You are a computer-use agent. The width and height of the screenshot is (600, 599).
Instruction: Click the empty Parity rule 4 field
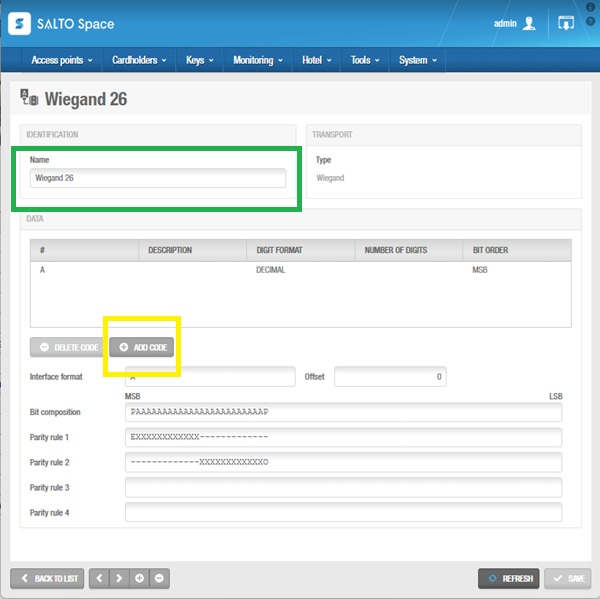343,512
